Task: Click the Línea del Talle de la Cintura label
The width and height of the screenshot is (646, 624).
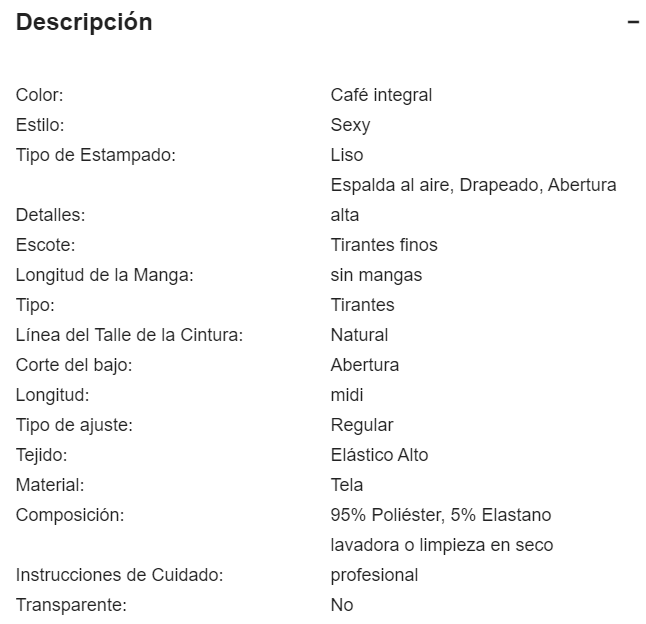Action: point(129,335)
